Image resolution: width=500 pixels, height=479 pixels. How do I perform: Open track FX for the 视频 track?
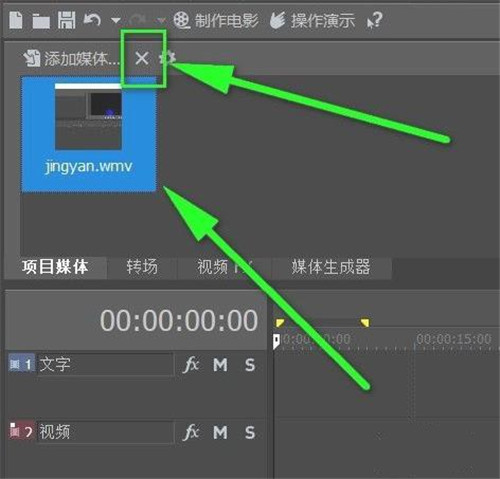[x=191, y=432]
